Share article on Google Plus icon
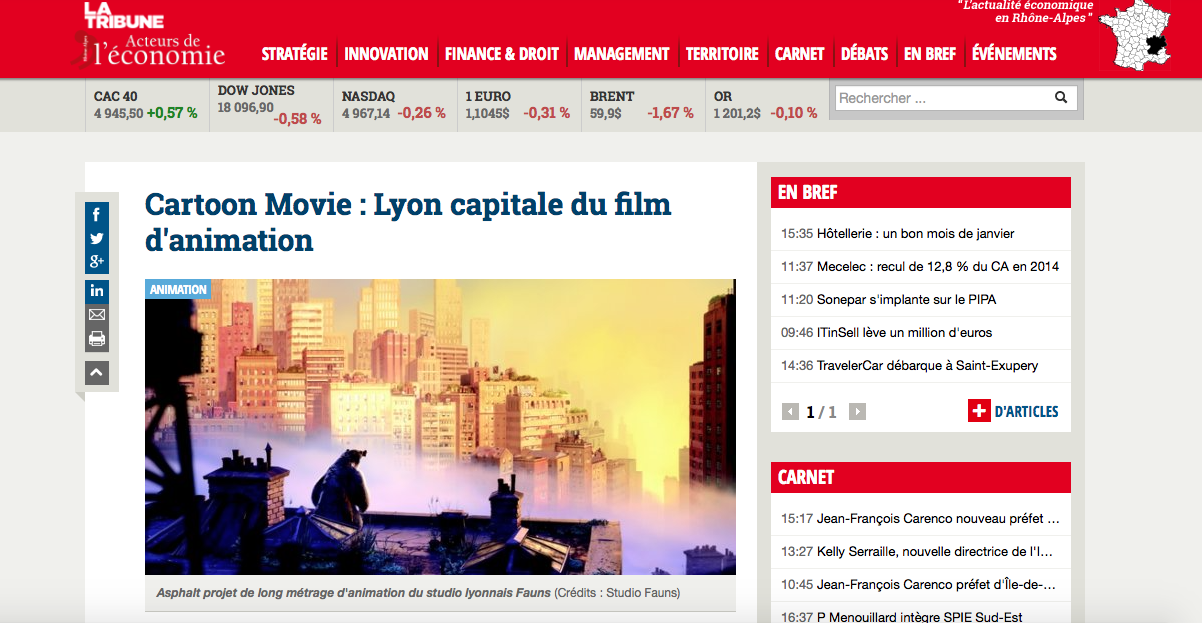 click(97, 262)
